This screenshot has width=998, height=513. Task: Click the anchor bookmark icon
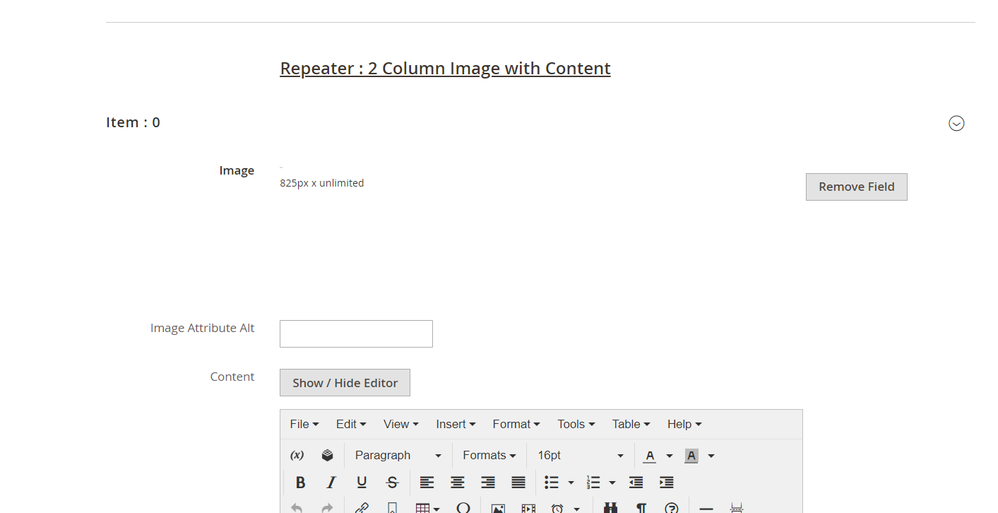[x=392, y=508]
